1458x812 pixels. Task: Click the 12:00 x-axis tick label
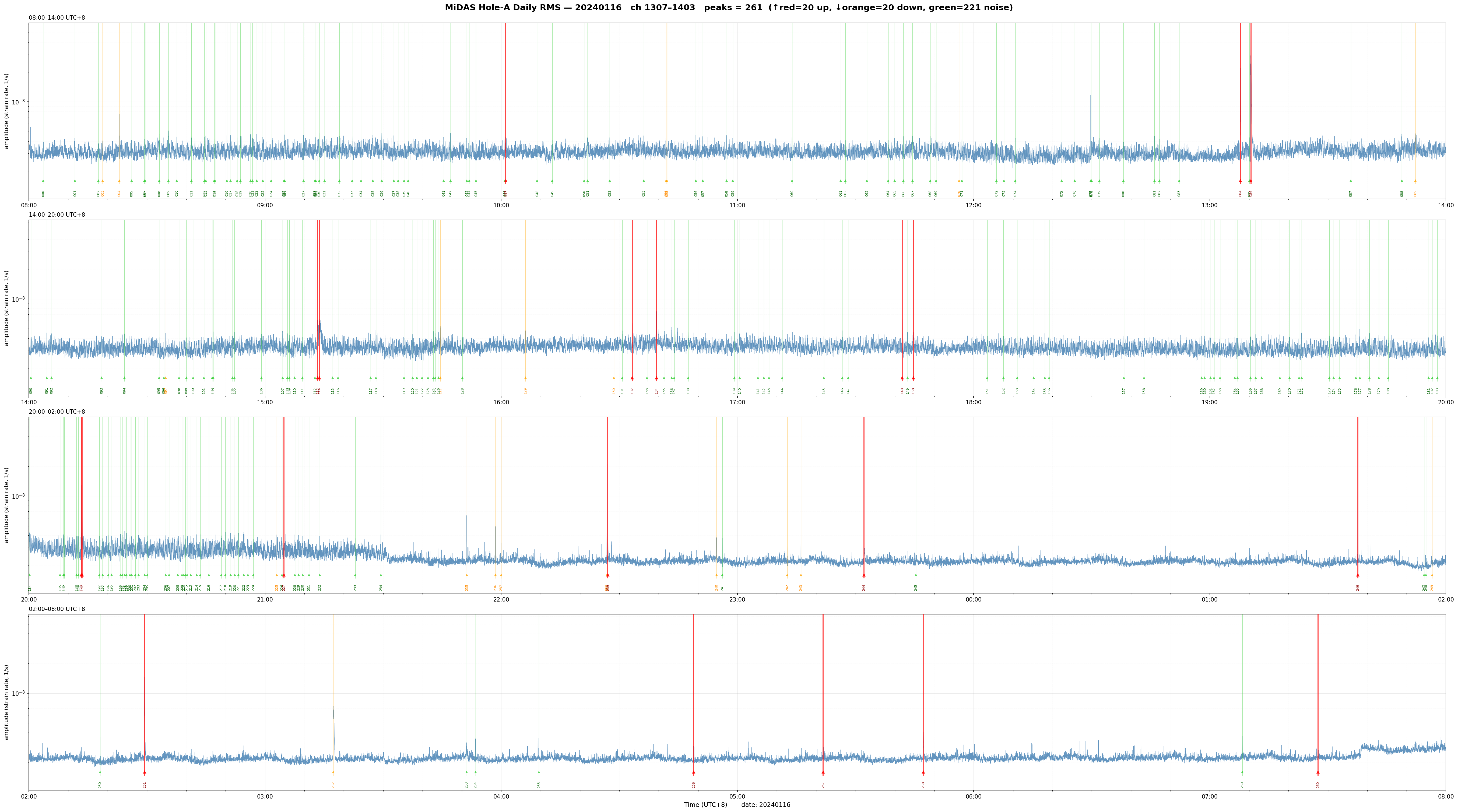pos(974,205)
